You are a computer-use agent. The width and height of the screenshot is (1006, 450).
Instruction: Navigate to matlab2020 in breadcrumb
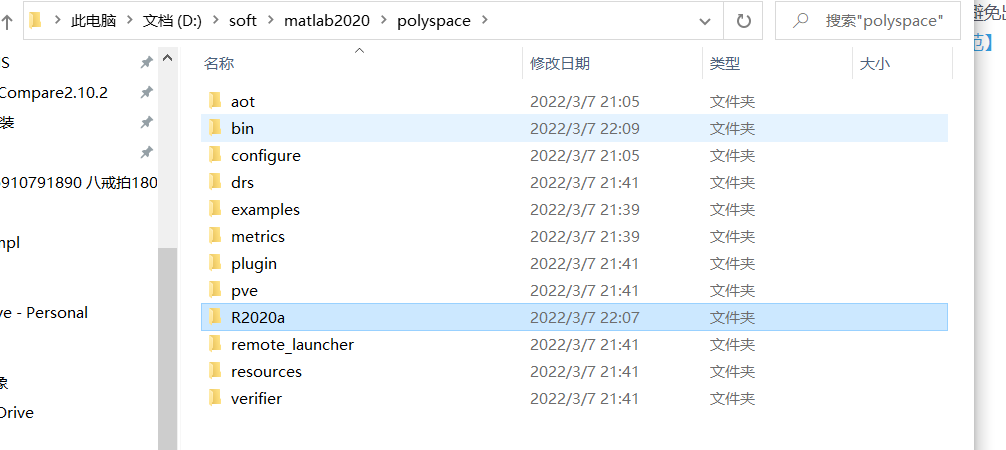(x=327, y=21)
